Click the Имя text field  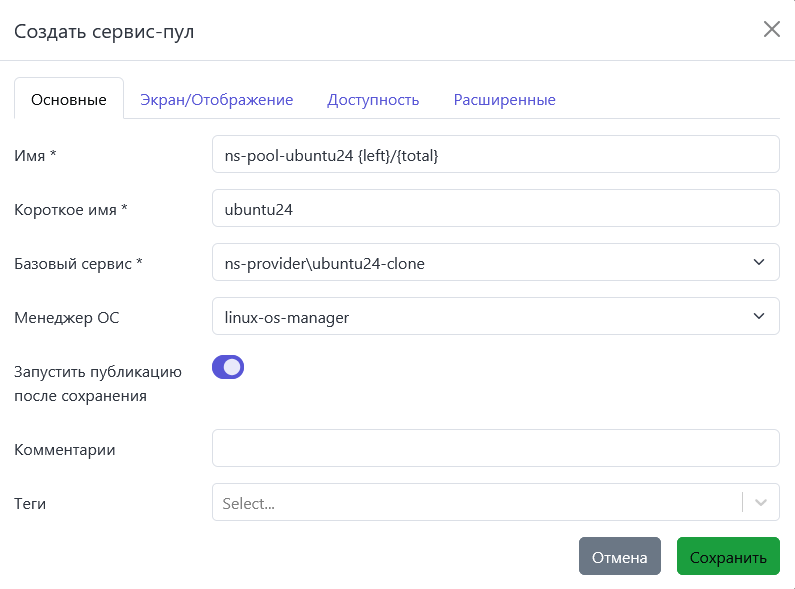495,155
